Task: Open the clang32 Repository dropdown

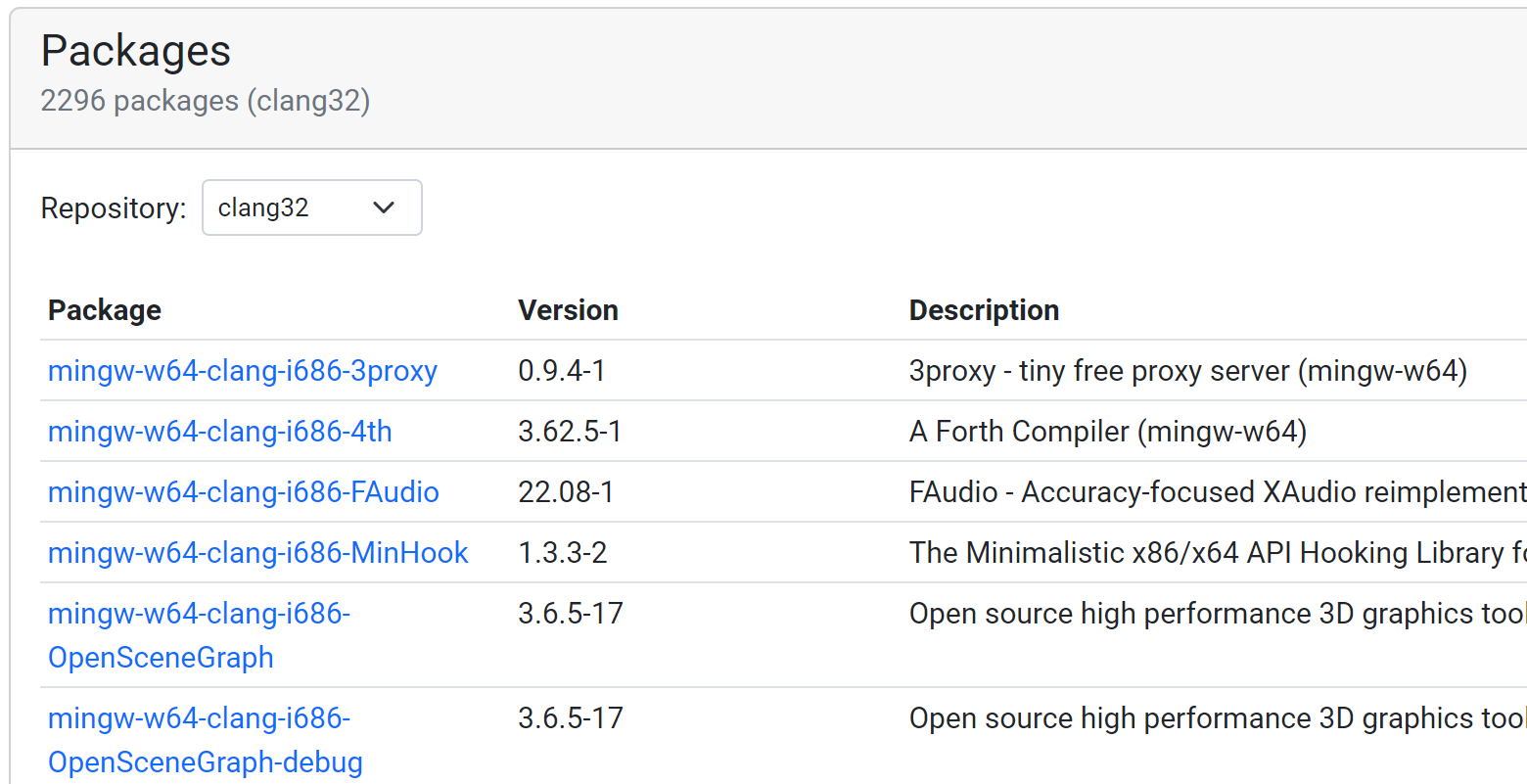Action: [311, 208]
